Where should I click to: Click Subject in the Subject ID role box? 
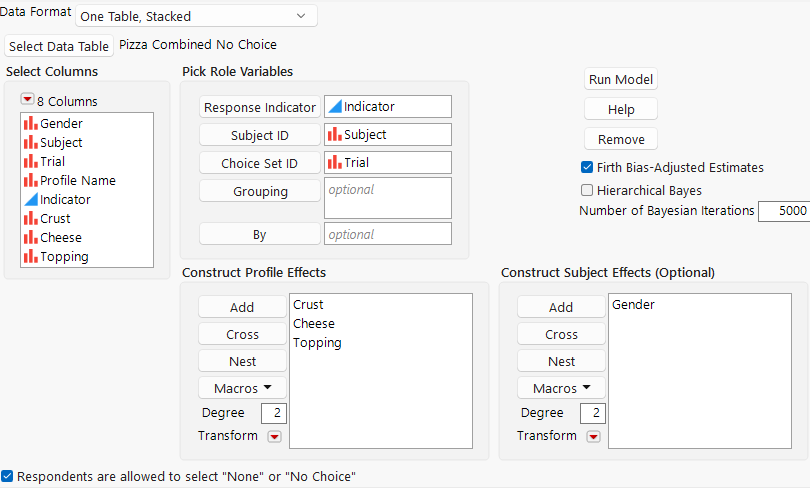(x=365, y=135)
